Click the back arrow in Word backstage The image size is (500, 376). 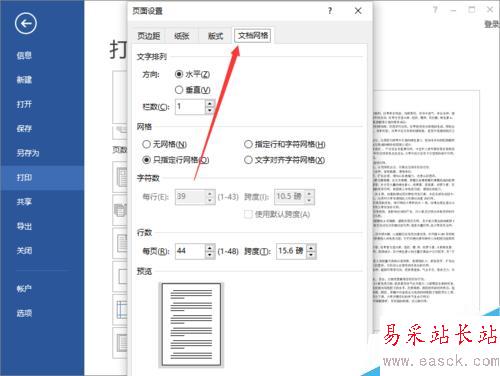(x=26, y=23)
